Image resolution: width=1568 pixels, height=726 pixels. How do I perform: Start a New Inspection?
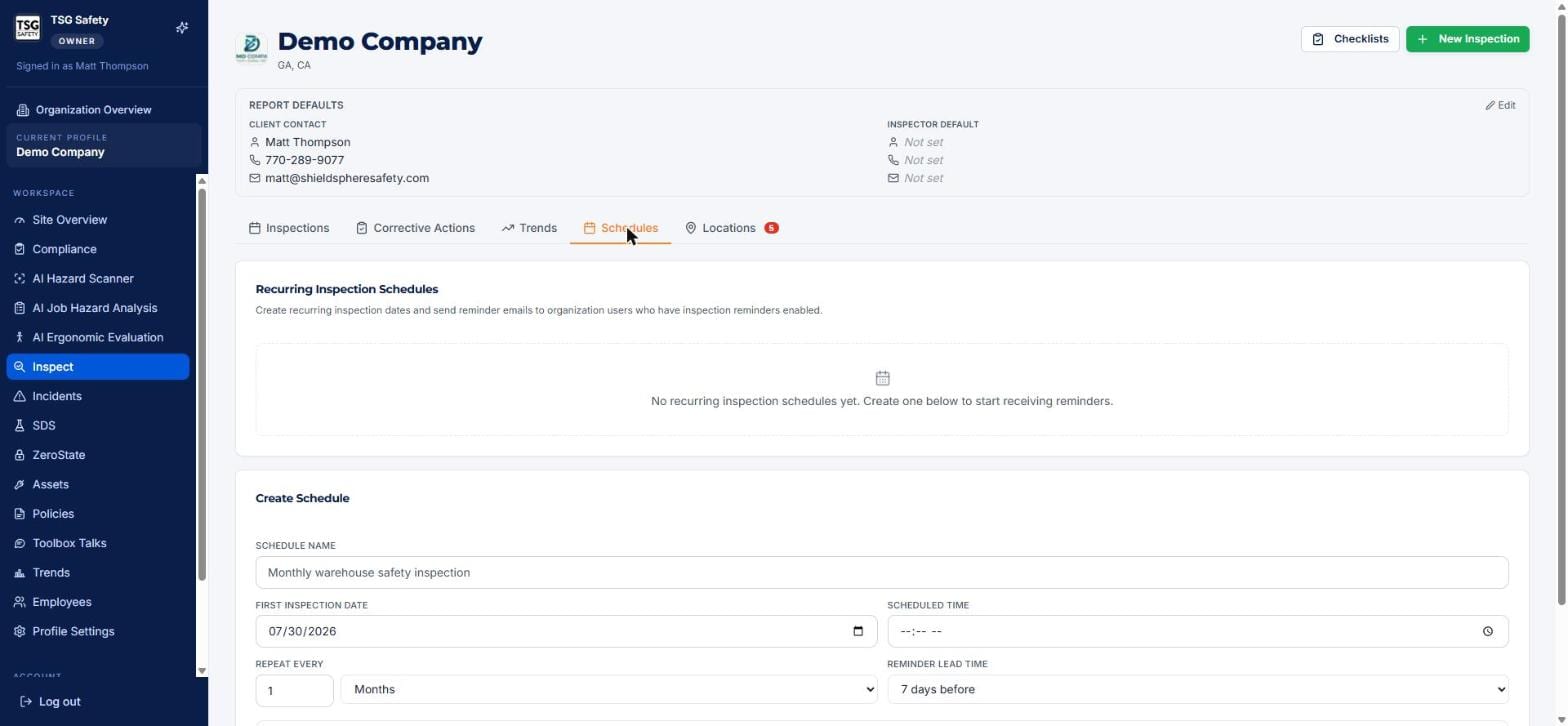(1467, 39)
